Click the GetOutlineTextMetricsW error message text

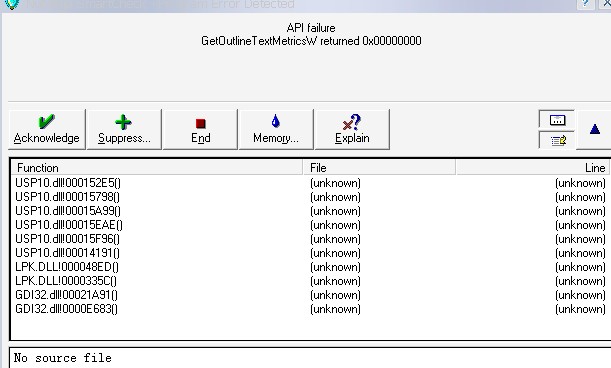(311, 41)
